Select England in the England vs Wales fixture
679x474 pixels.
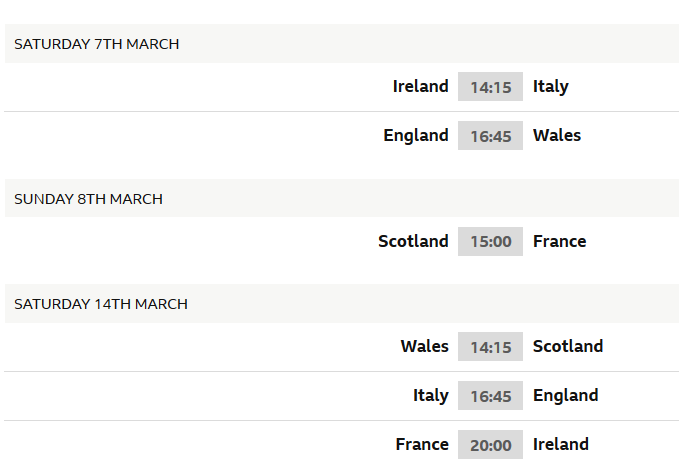[416, 136]
